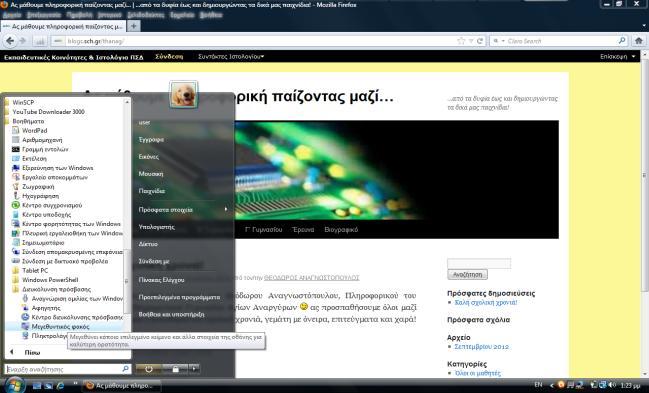
Task: Click Πίσω to return in Start menu
Action: (32, 353)
